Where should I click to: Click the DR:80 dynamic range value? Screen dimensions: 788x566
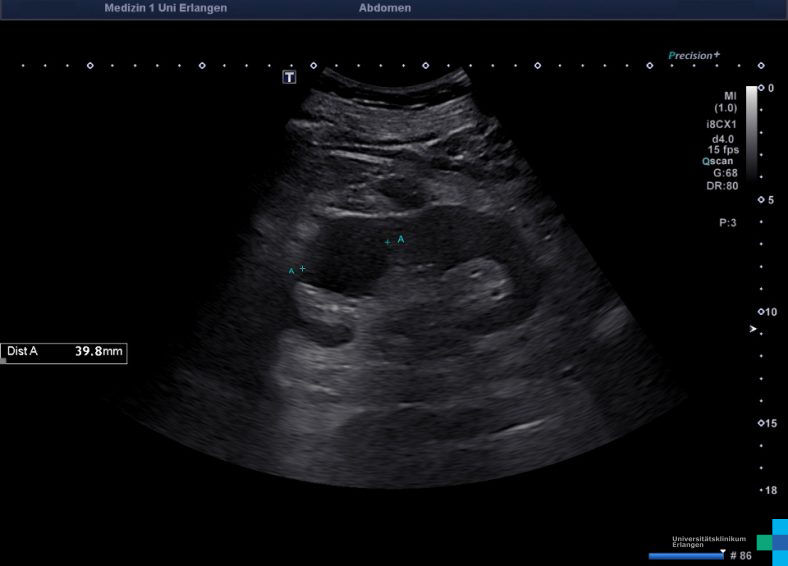[x=722, y=186]
